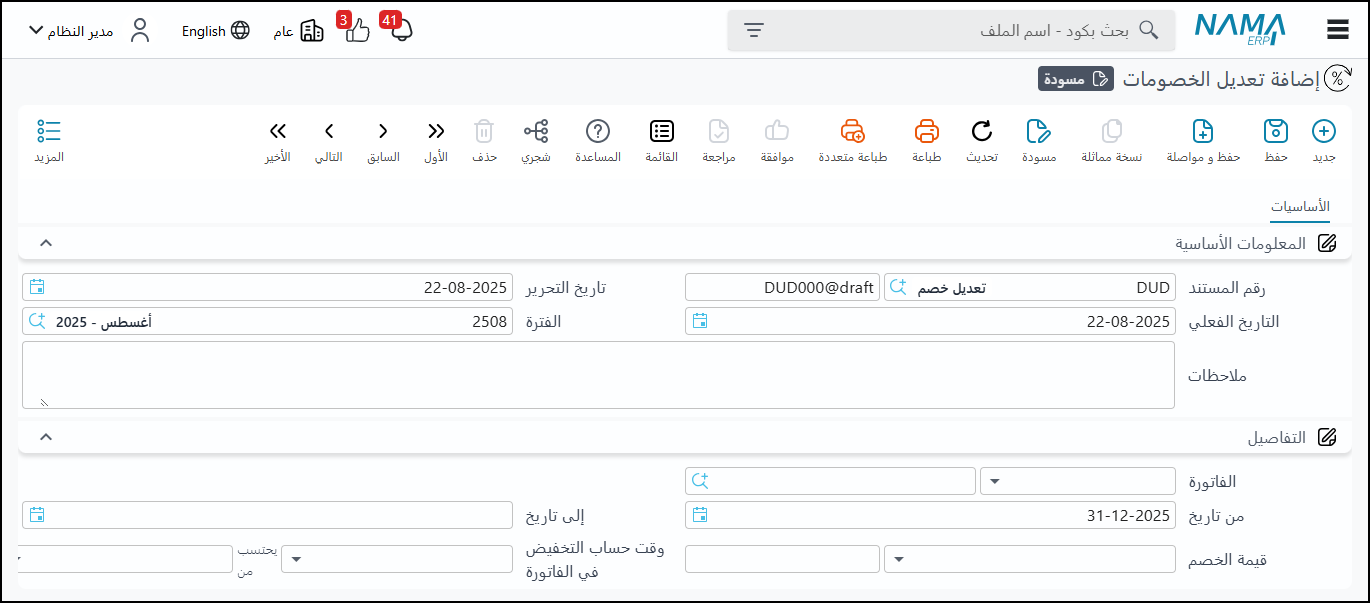Click the List (القائمة) icon
This screenshot has height=603, width=1370.
coord(661,132)
